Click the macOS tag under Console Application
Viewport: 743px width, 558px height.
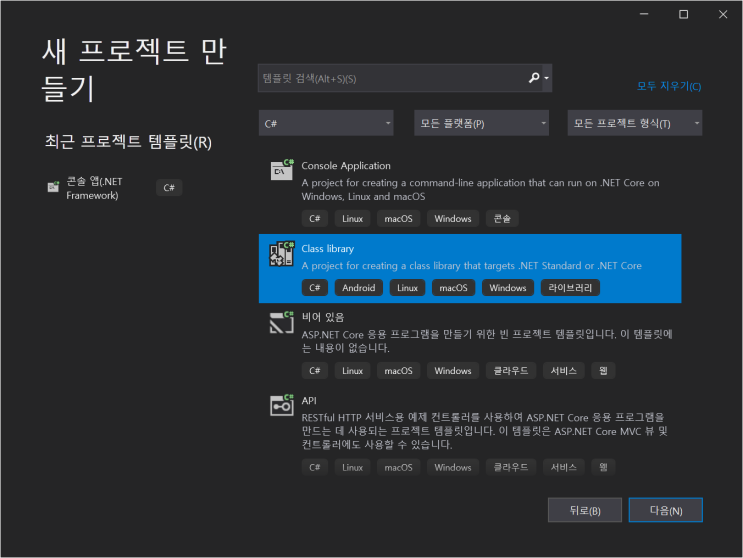[x=398, y=218]
